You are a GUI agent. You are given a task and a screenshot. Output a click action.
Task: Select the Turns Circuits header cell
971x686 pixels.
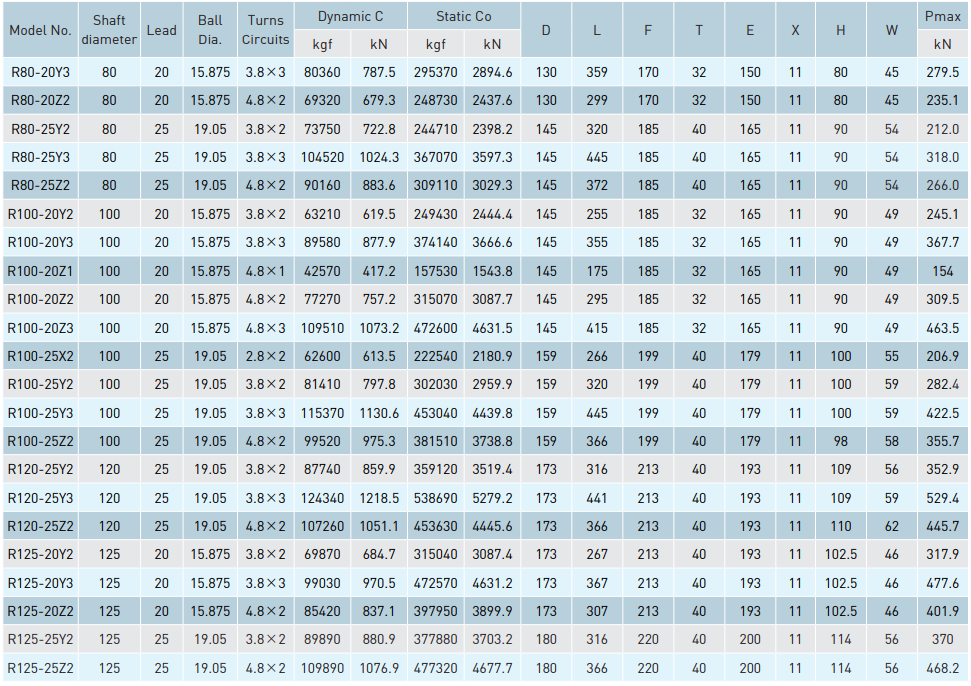pos(266,30)
